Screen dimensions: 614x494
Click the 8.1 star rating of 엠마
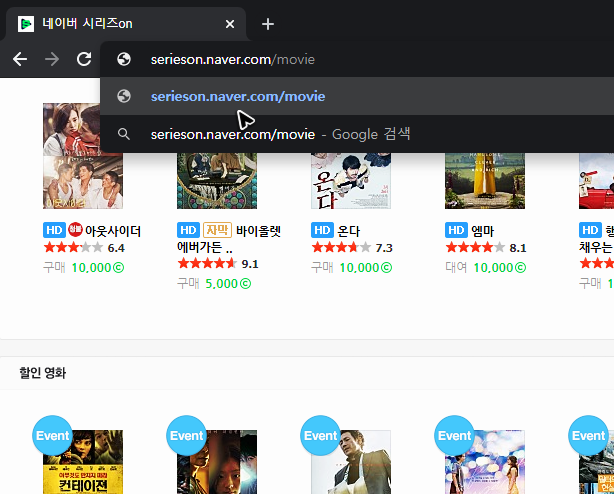tap(486, 248)
